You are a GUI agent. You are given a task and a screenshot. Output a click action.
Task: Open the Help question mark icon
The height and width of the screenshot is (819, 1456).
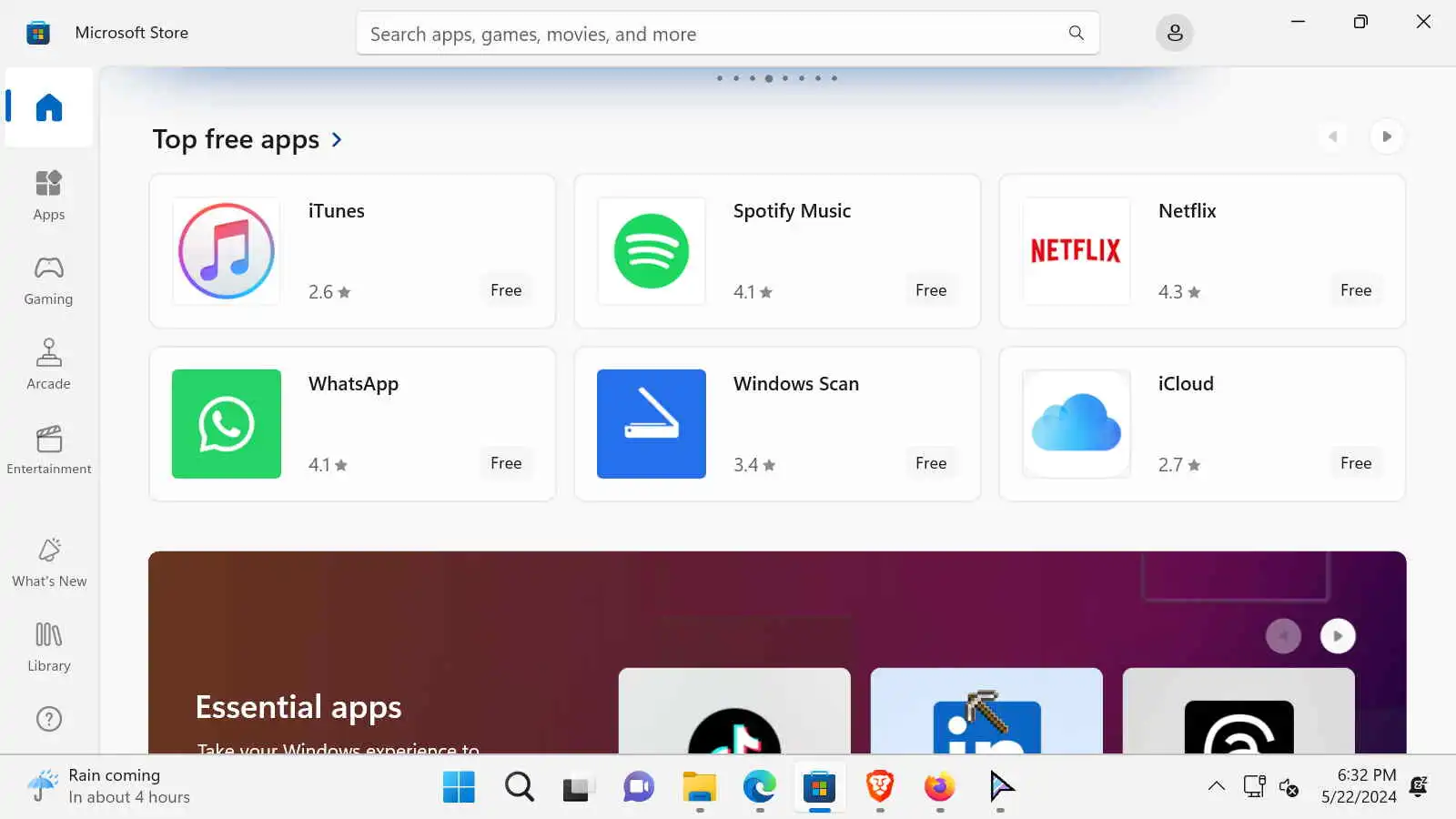point(49,719)
